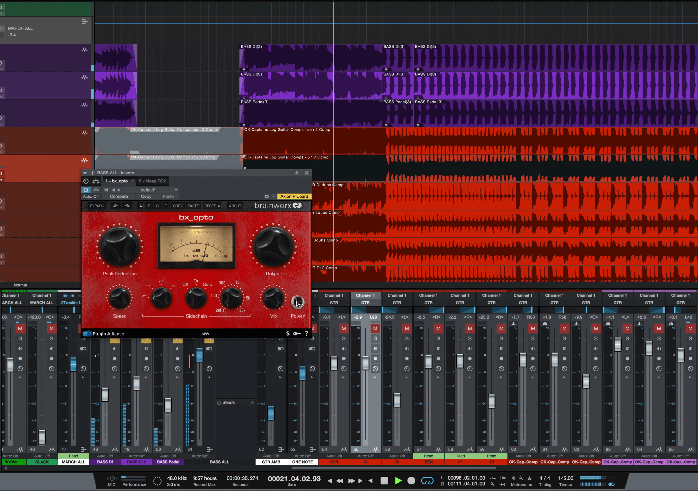
Task: Toggle the Power switch on the bx_opto plugin
Action: click(x=297, y=302)
